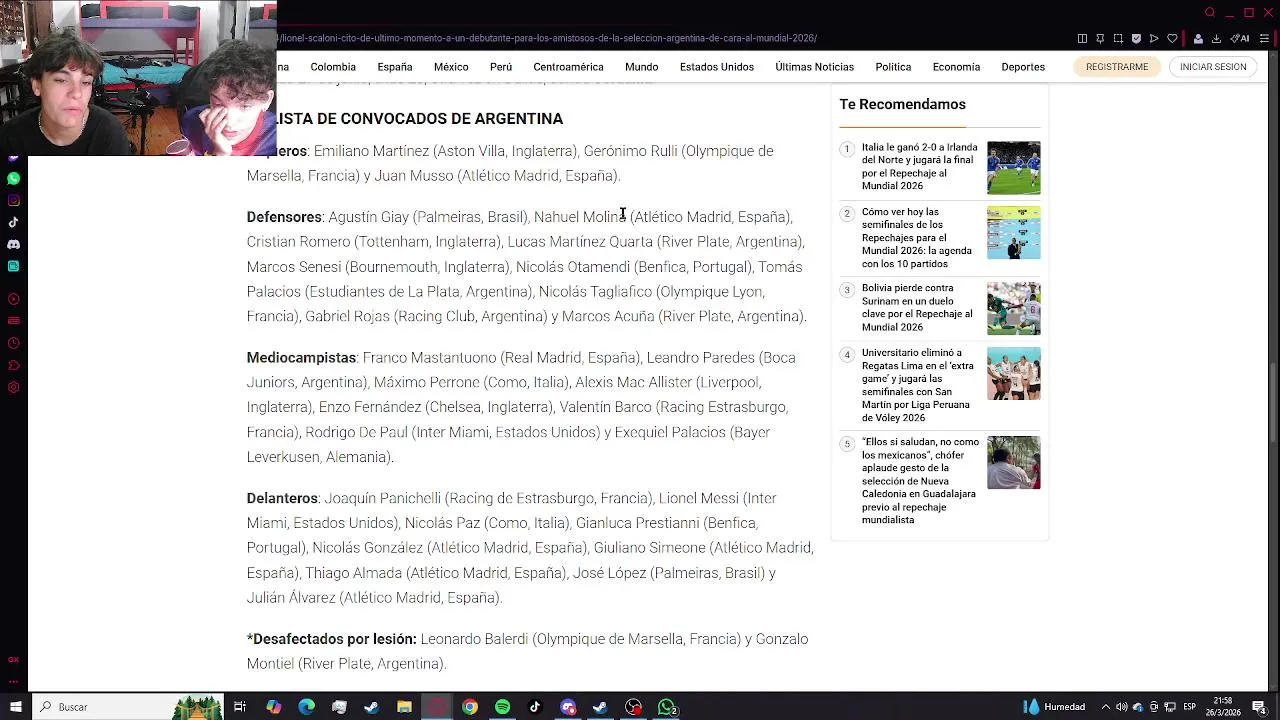Open article Ellos sí saludan, no como los mexicanos

[920, 481]
